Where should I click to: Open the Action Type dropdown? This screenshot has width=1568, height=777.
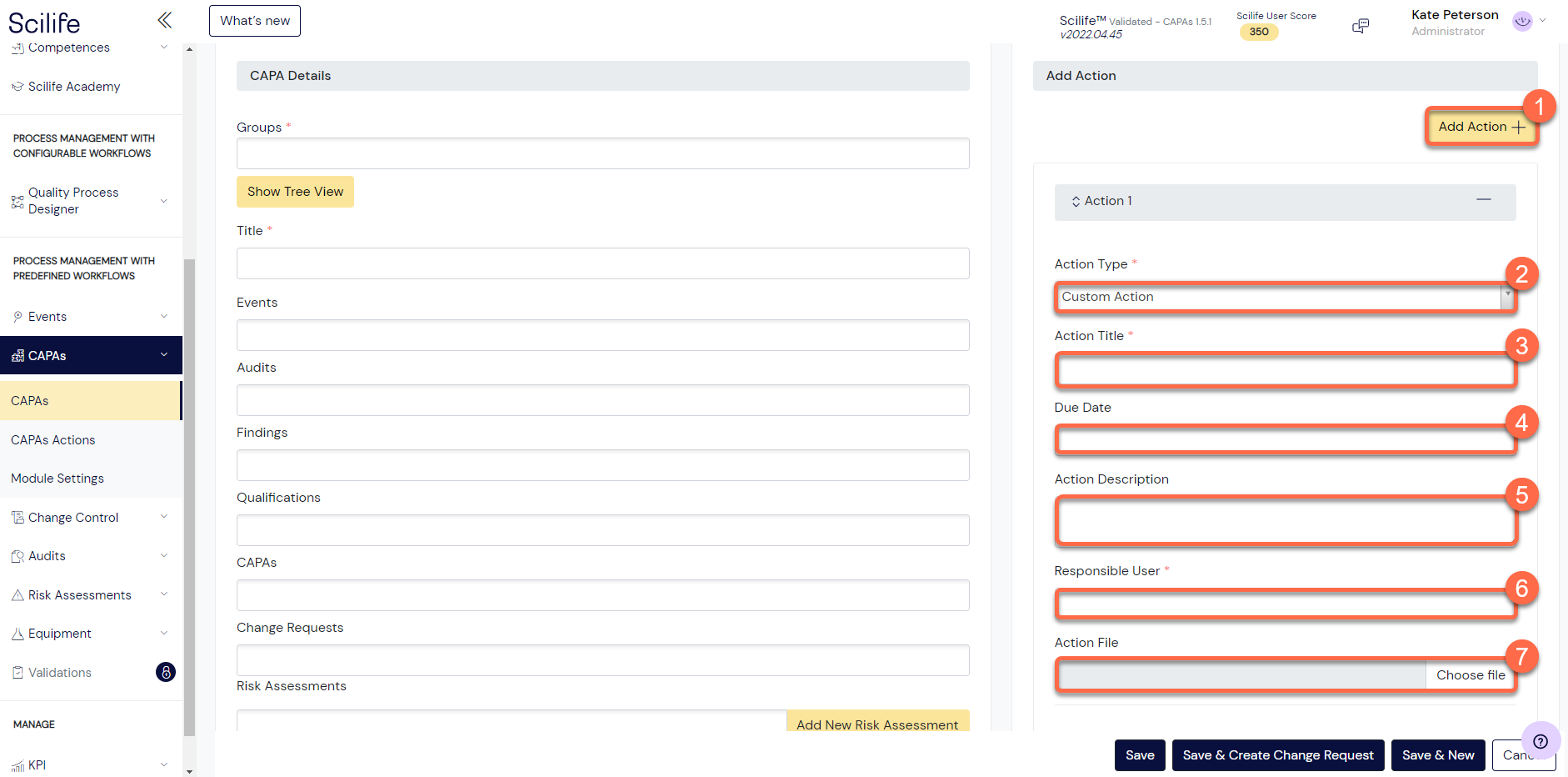1285,297
